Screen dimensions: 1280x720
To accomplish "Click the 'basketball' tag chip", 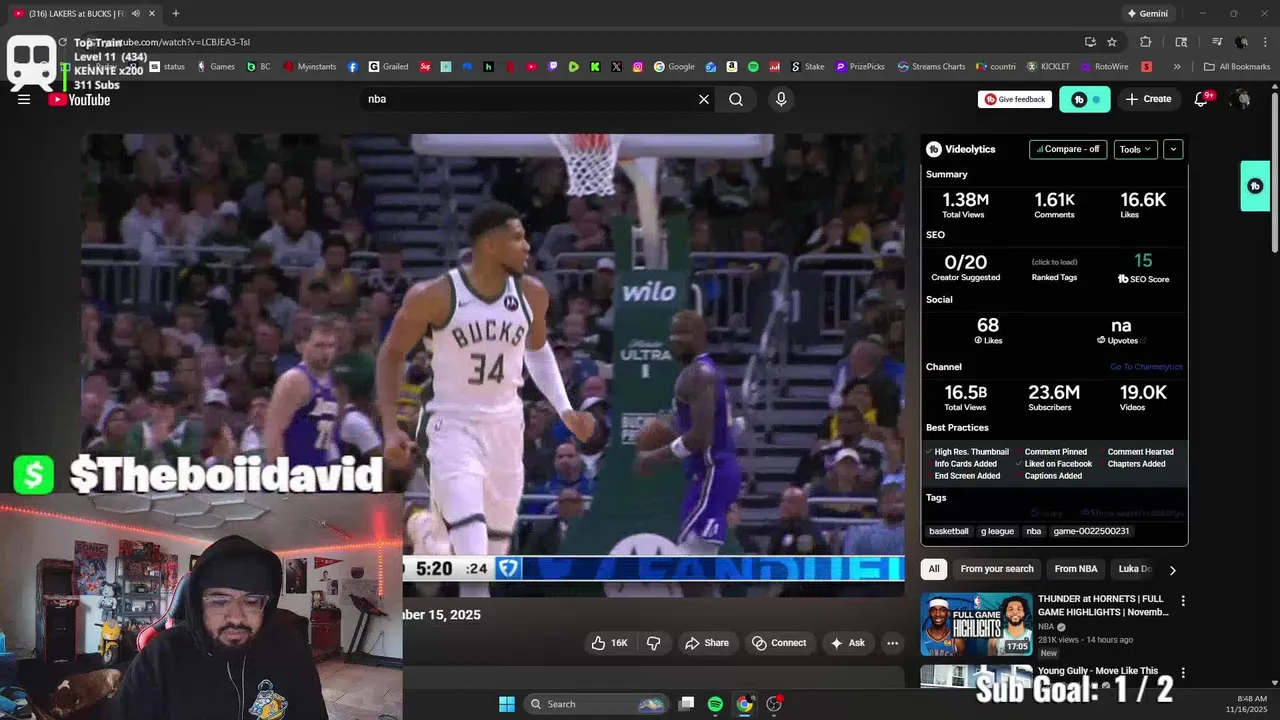I will pyautogui.click(x=949, y=531).
